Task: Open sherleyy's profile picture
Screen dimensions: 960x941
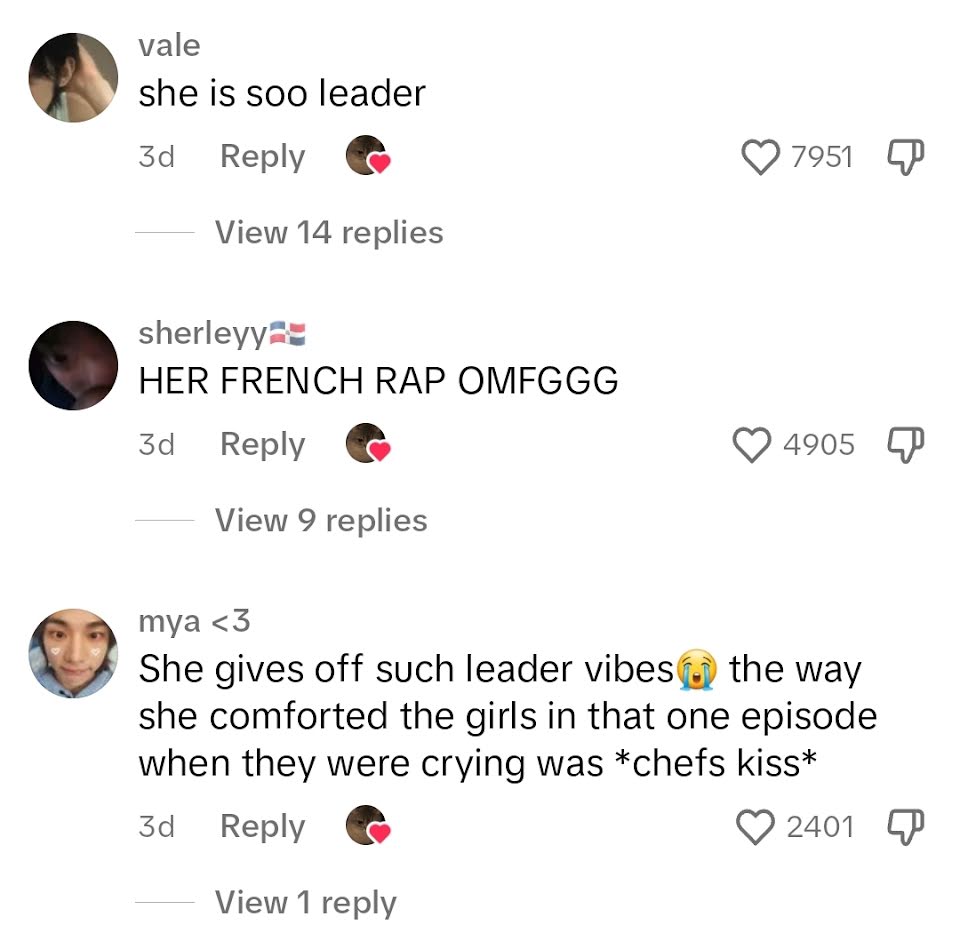Action: 73,366
